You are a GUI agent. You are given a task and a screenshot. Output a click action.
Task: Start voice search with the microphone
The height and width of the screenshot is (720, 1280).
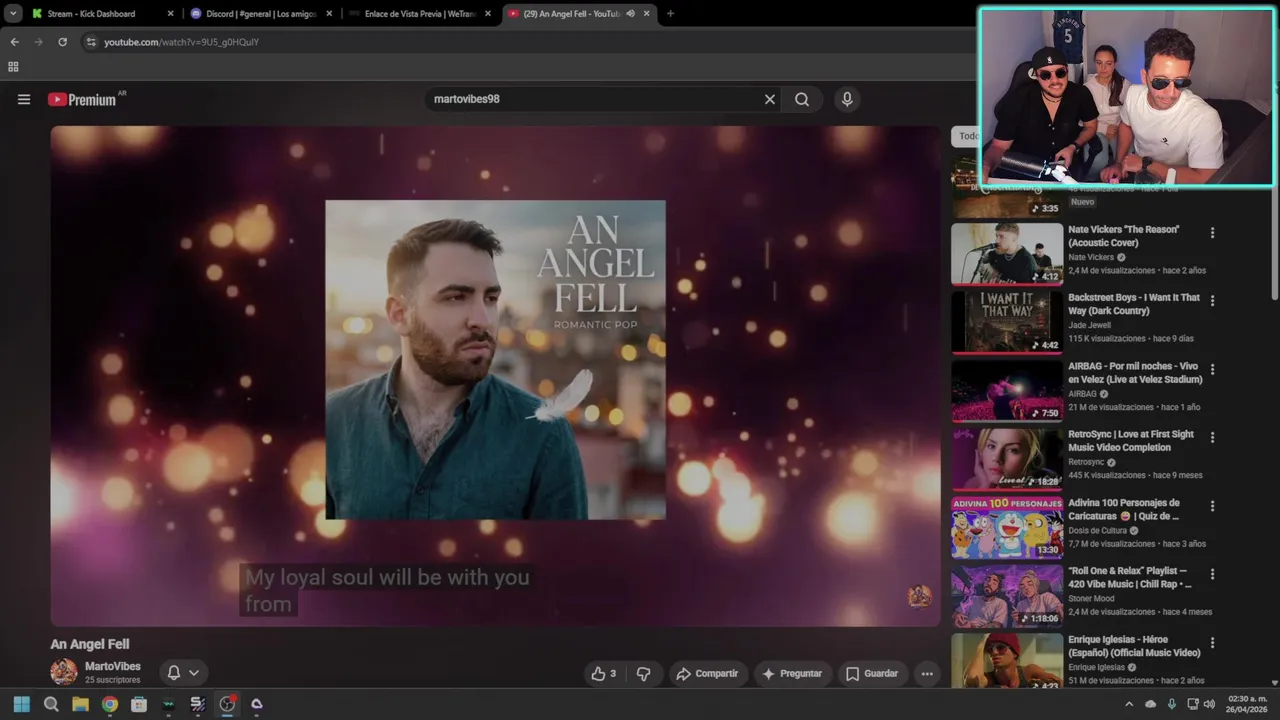pyautogui.click(x=847, y=99)
